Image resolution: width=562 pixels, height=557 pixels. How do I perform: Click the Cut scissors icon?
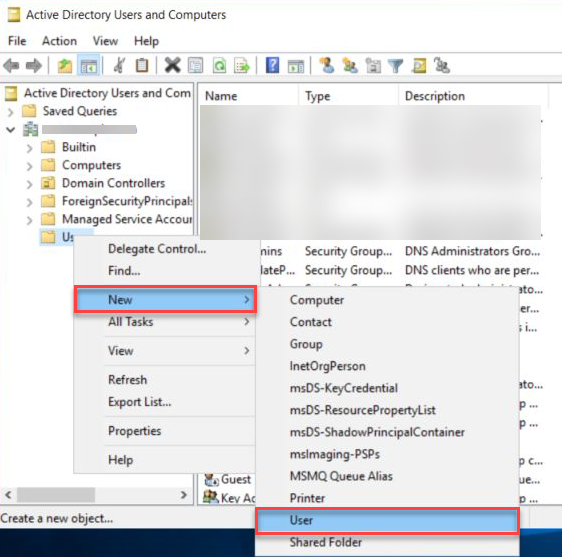coord(119,66)
